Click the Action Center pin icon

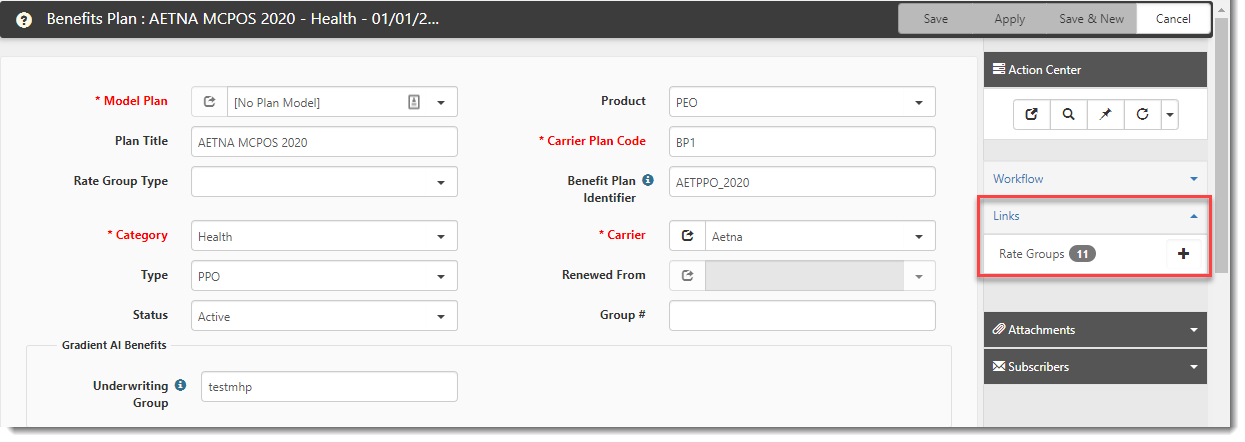tap(1105, 115)
